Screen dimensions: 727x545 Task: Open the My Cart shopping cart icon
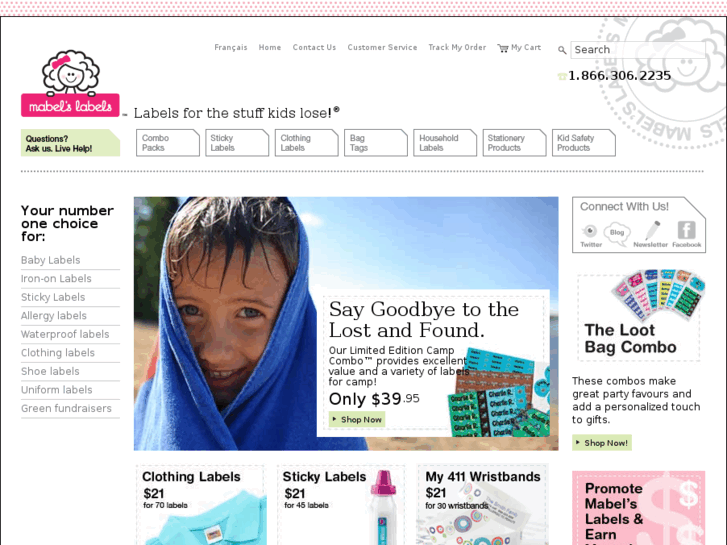tap(503, 48)
